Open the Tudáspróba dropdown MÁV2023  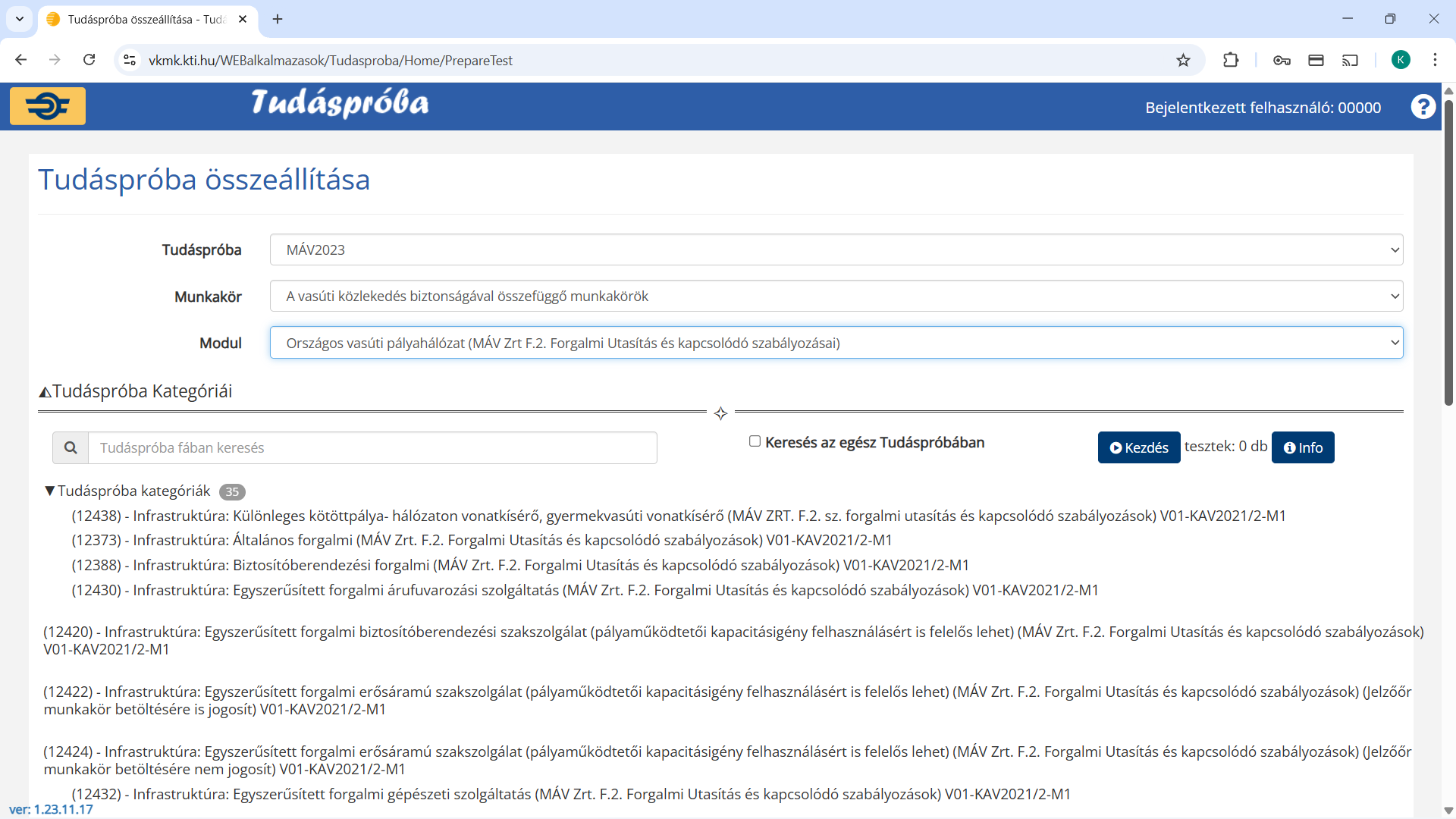(x=836, y=250)
